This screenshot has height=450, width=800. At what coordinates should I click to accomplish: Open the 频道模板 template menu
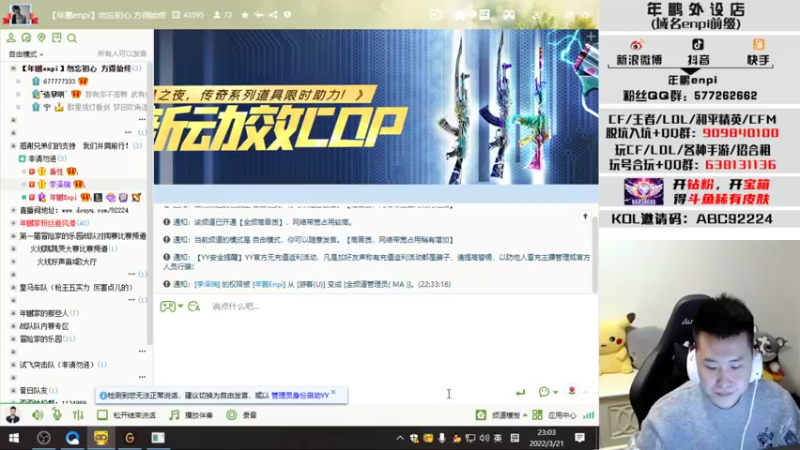click(502, 415)
